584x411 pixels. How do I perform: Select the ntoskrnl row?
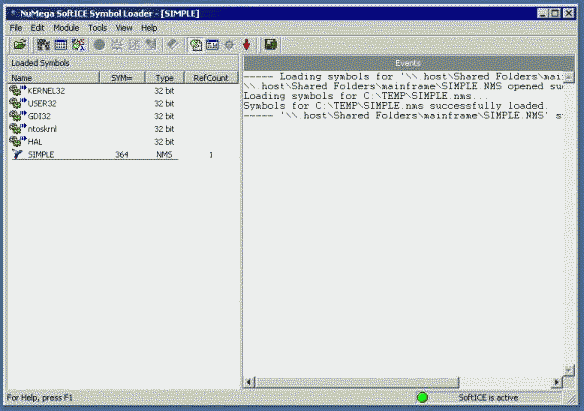[123, 128]
